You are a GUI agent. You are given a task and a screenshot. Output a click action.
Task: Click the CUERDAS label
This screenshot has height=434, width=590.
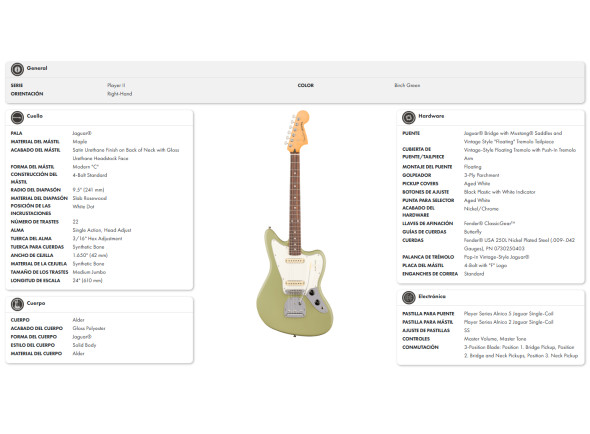point(413,240)
